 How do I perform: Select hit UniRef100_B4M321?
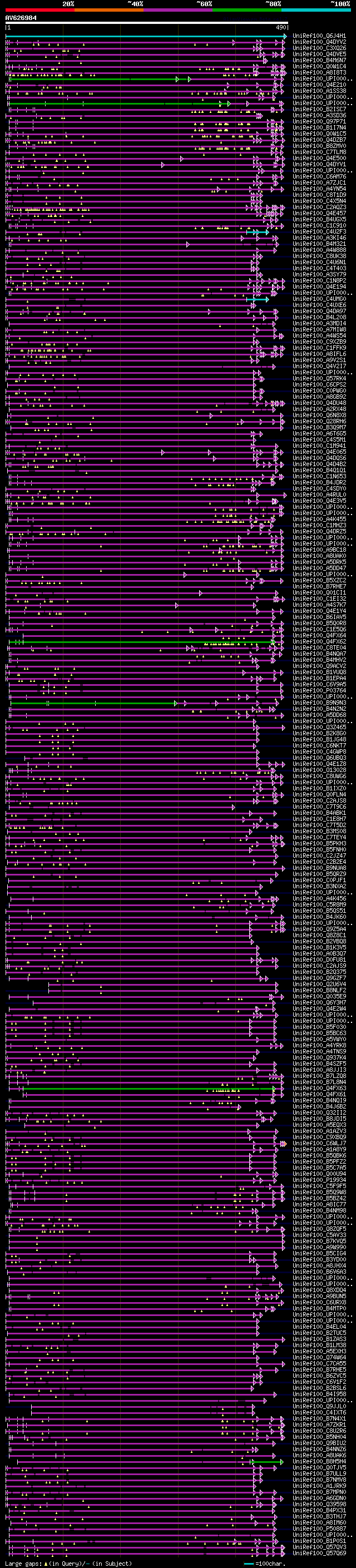(319, 244)
